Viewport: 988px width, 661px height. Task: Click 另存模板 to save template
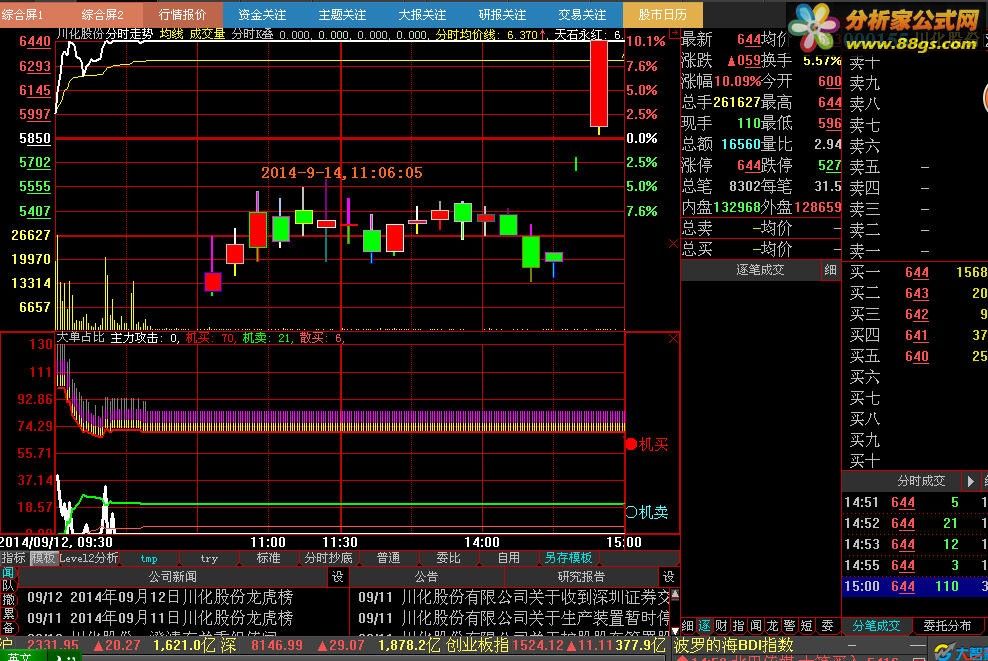[568, 558]
